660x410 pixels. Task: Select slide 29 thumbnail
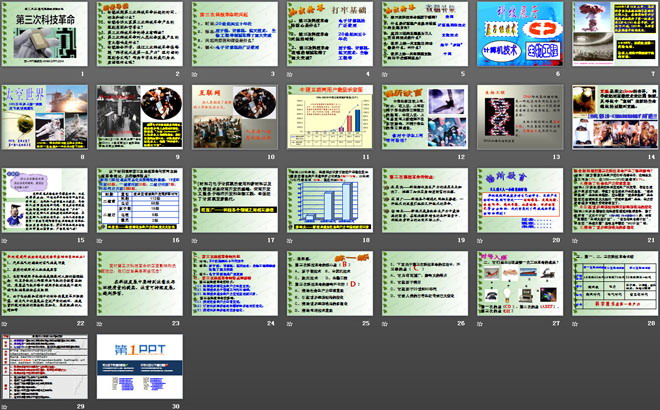[x=45, y=367]
